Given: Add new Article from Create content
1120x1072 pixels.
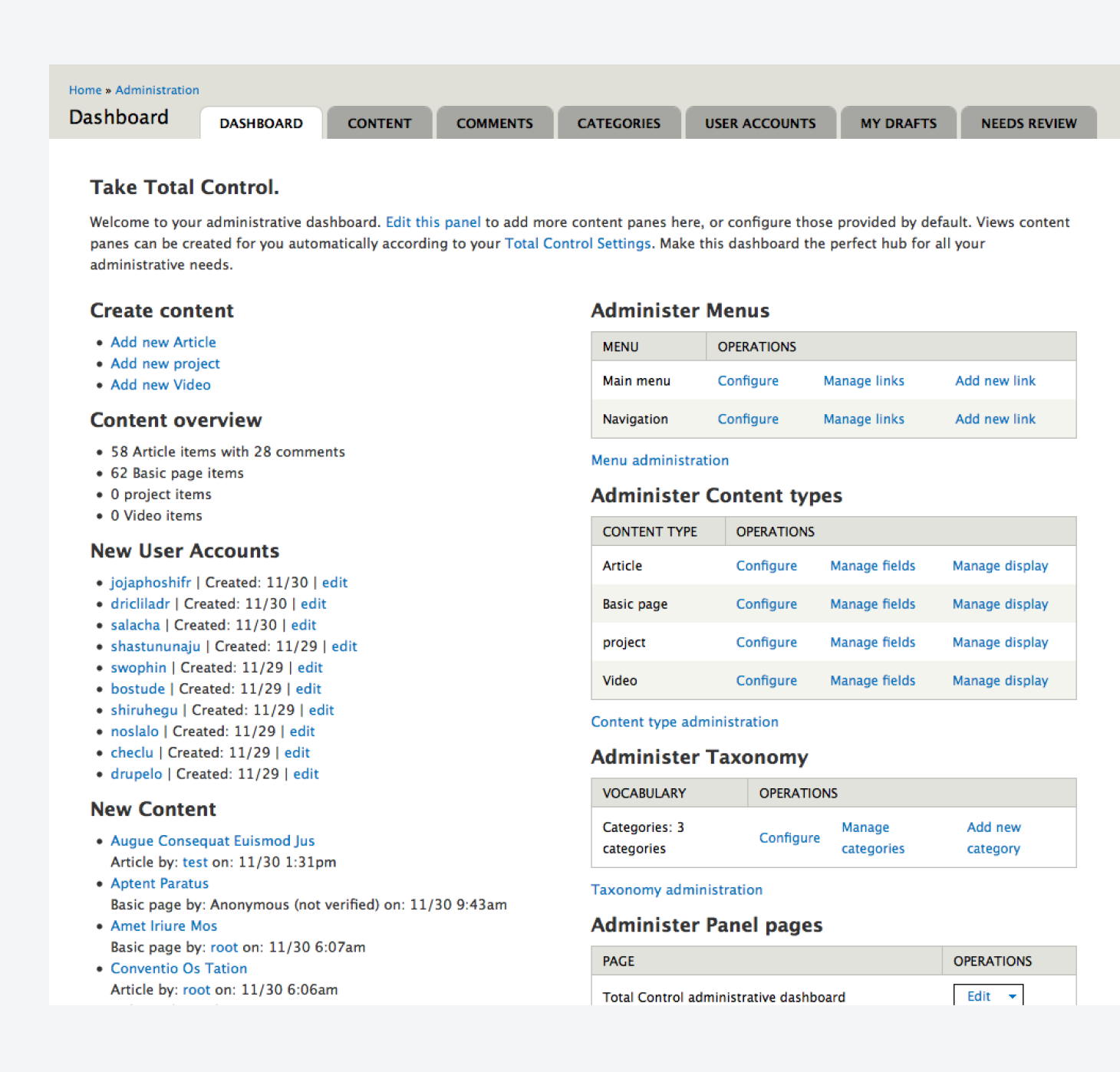Looking at the screenshot, I should 163,342.
